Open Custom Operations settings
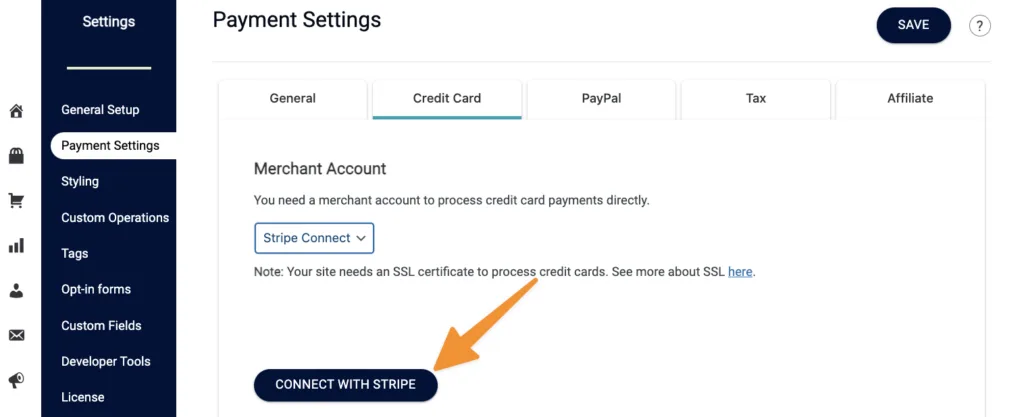The image size is (1024, 417). click(115, 218)
